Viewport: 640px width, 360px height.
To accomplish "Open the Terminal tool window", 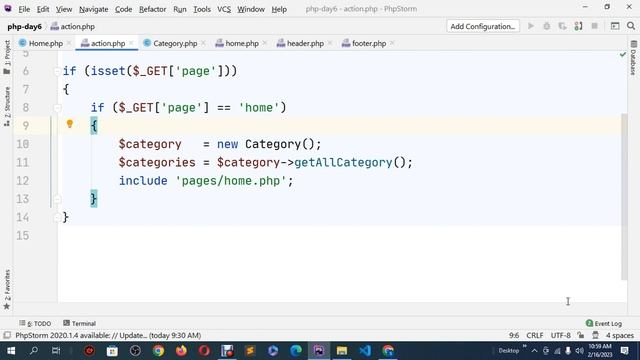I will (x=80, y=323).
